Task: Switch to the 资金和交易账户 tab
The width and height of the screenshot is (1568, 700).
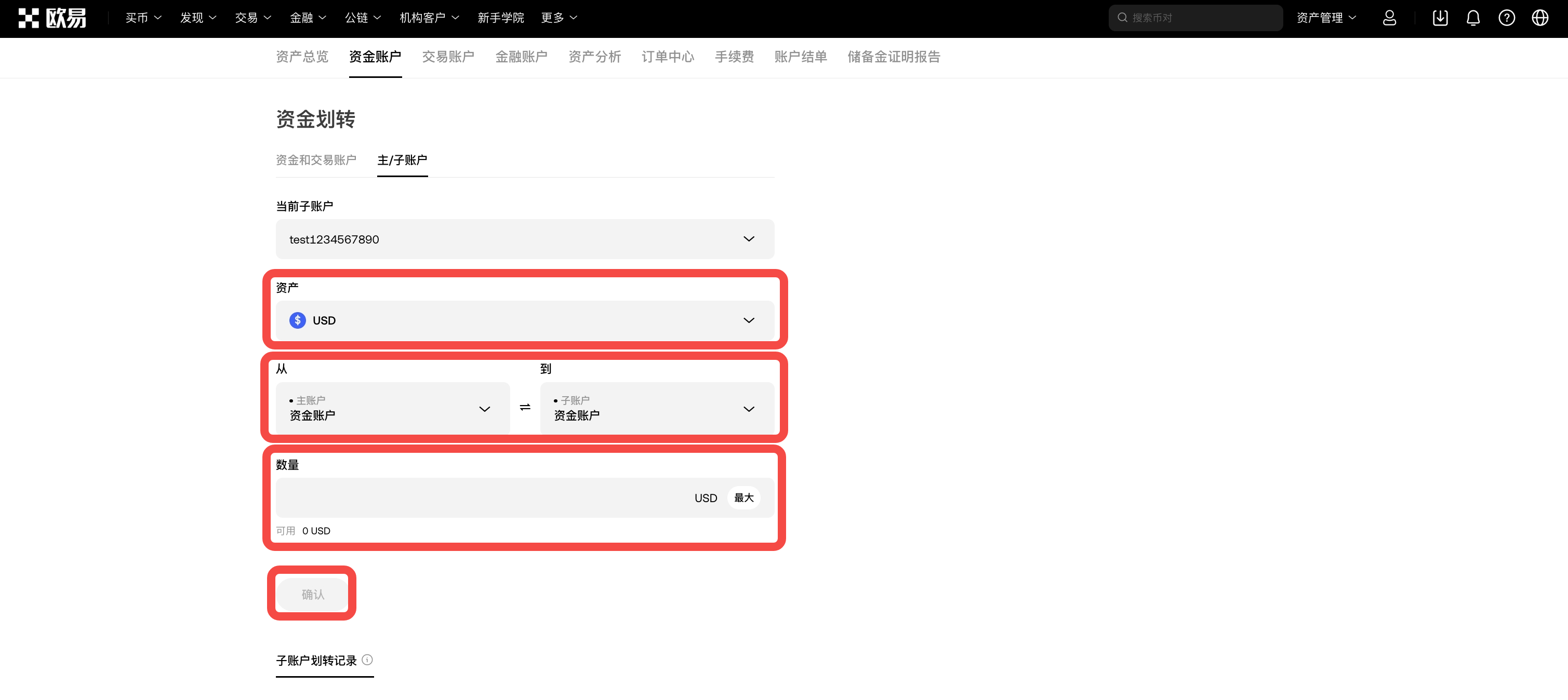Action: click(x=316, y=160)
